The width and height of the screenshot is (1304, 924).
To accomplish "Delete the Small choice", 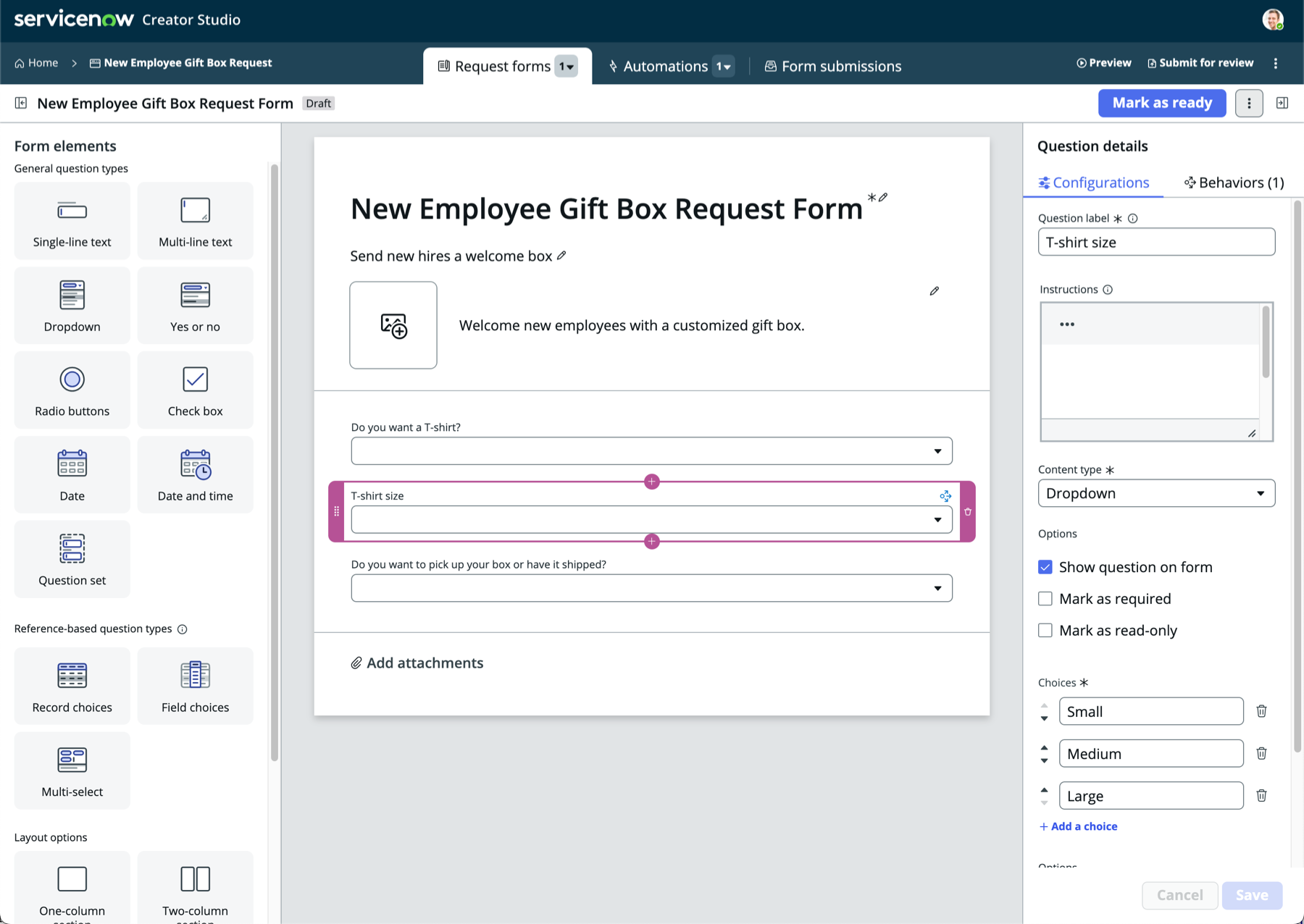I will (1261, 711).
